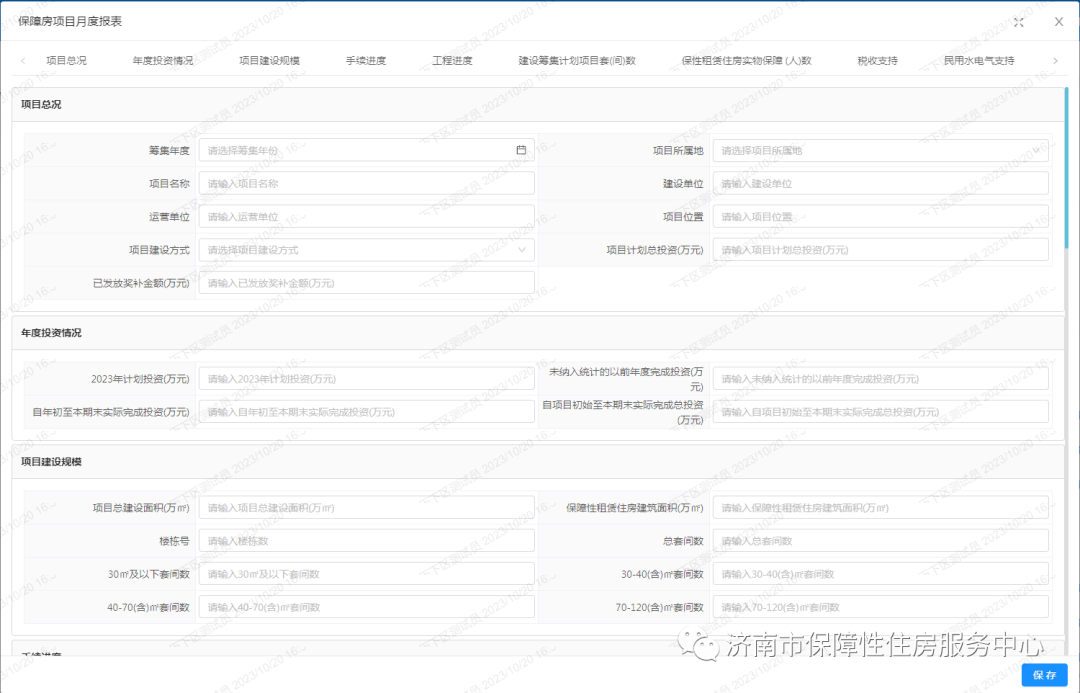The width and height of the screenshot is (1080, 693).
Task: Click the 总套间数 input field
Action: [x=880, y=539]
